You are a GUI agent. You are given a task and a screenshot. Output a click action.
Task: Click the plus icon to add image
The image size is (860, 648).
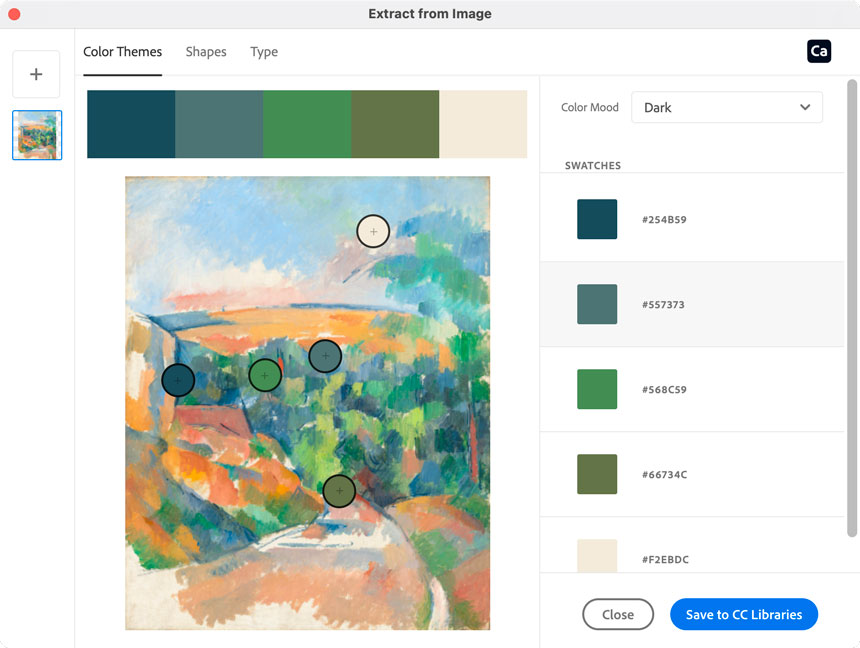36,74
